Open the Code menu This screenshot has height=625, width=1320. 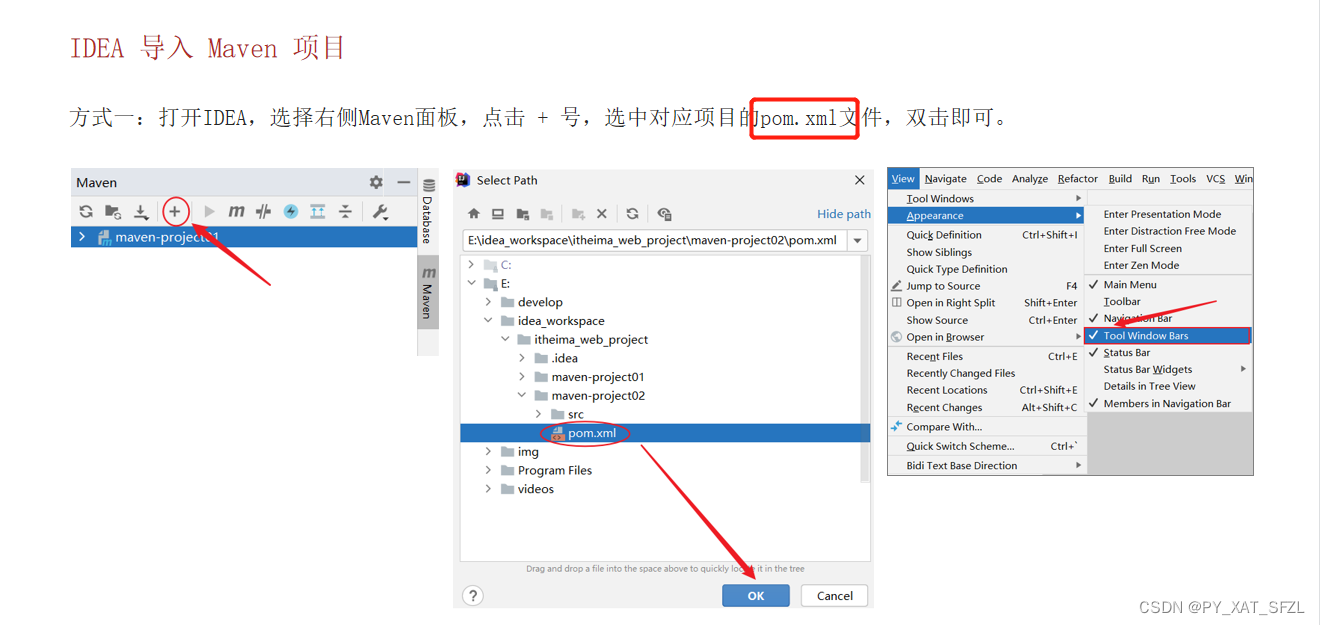[989, 178]
